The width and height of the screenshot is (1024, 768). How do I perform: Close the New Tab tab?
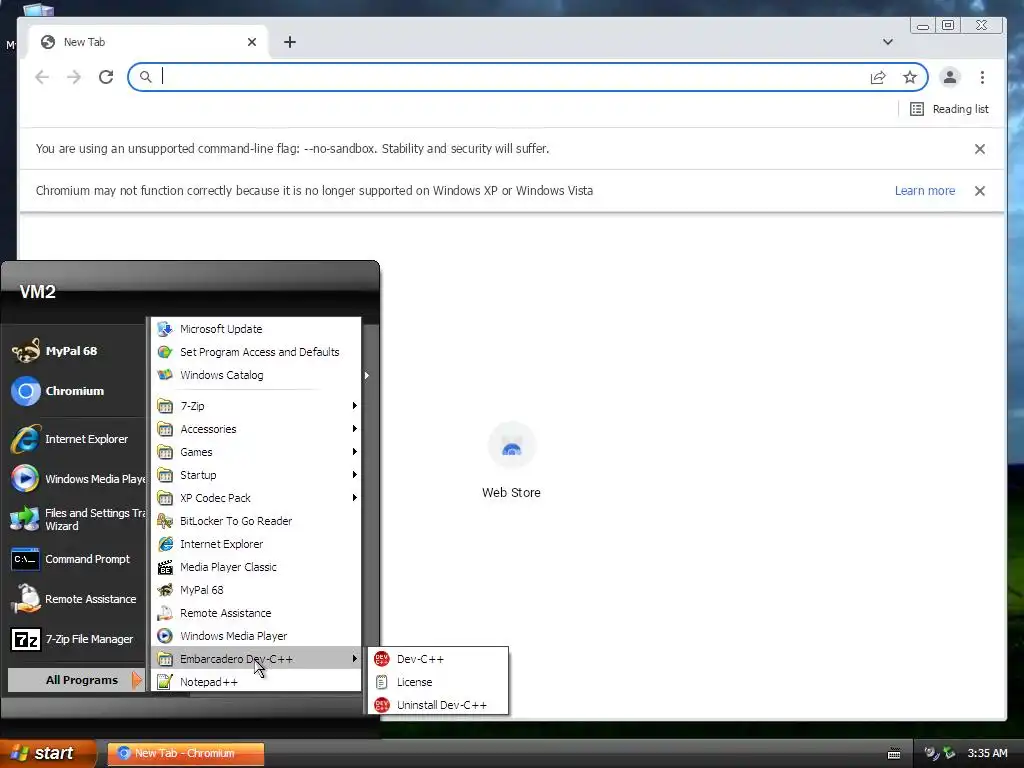(252, 42)
